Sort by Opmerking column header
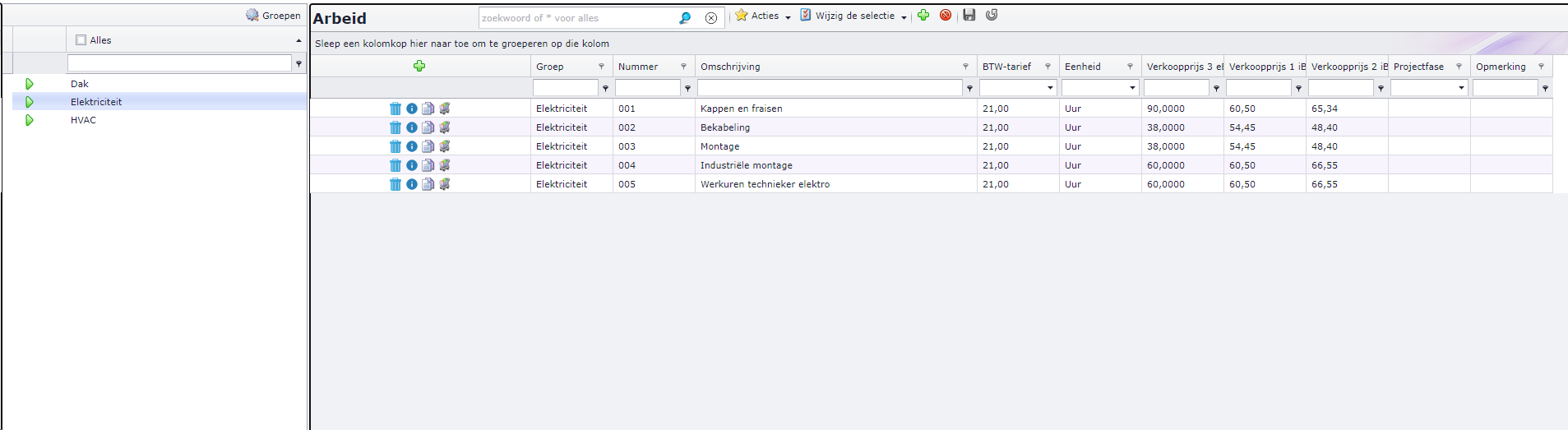1568x430 pixels. (x=1501, y=67)
